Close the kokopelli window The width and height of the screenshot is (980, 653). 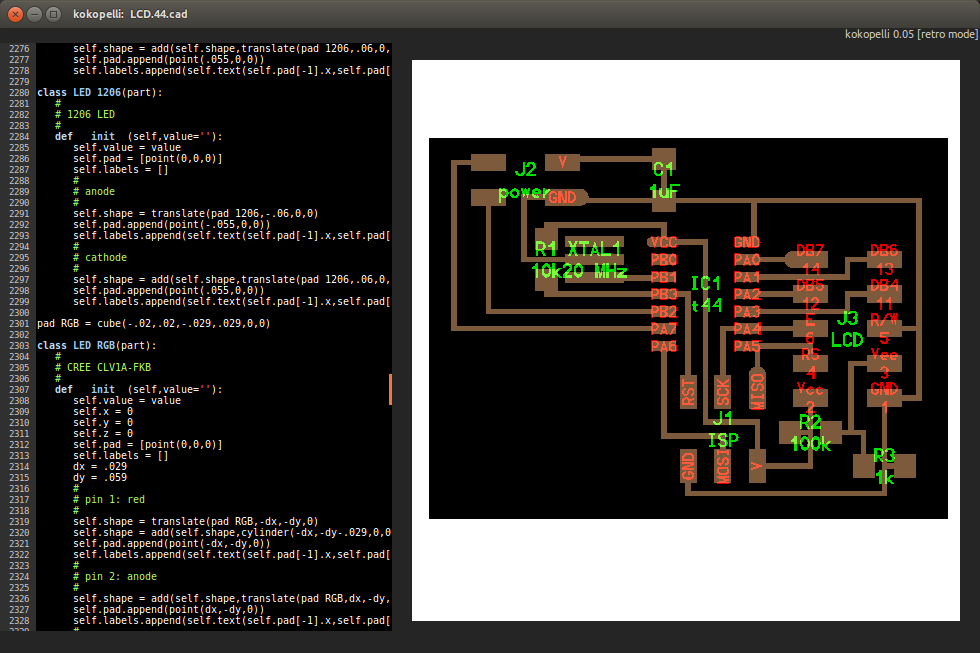click(x=16, y=14)
